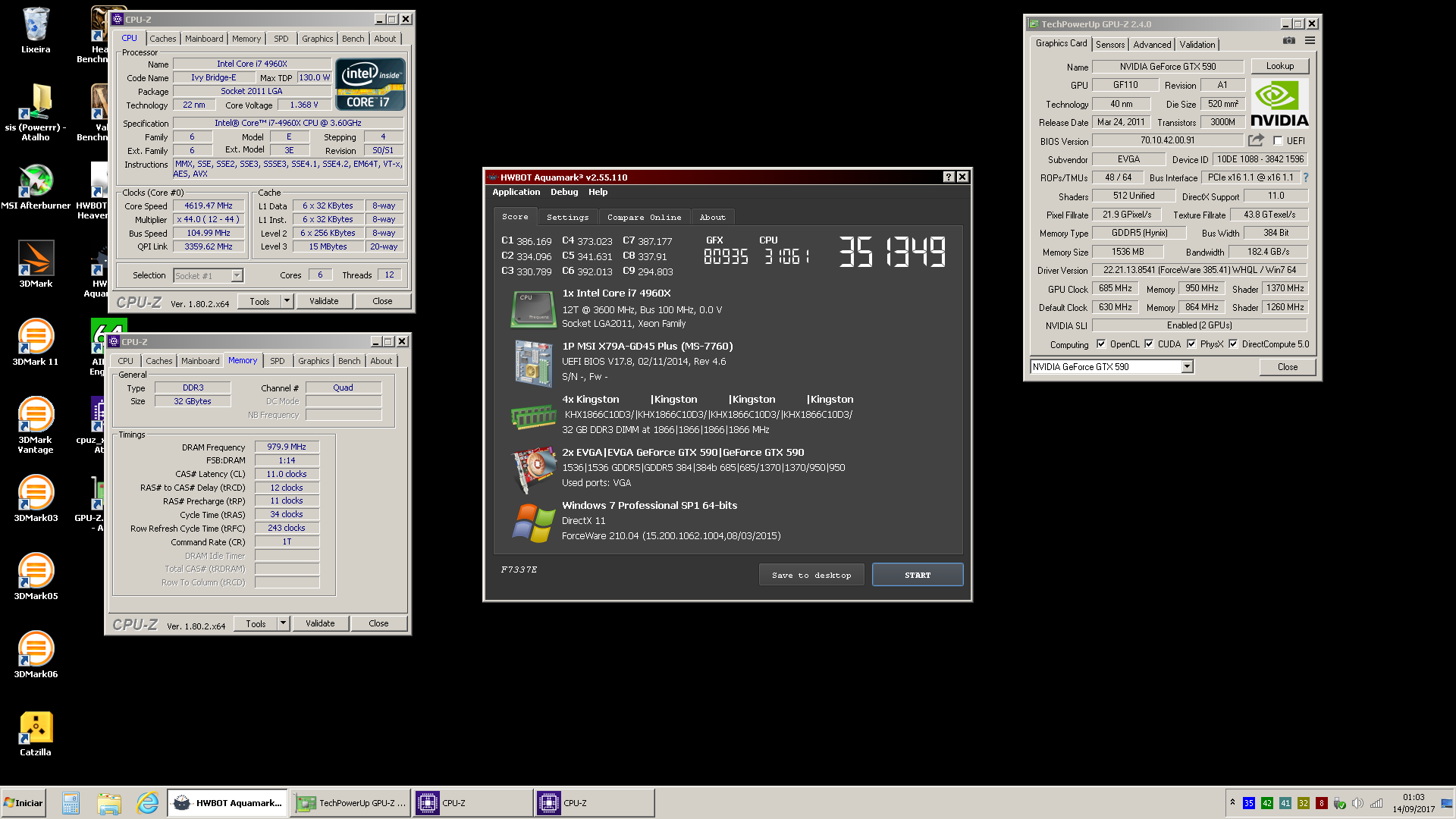Open the 3DMark Vantage desktop shortcut
The image size is (1456, 819).
(36, 425)
